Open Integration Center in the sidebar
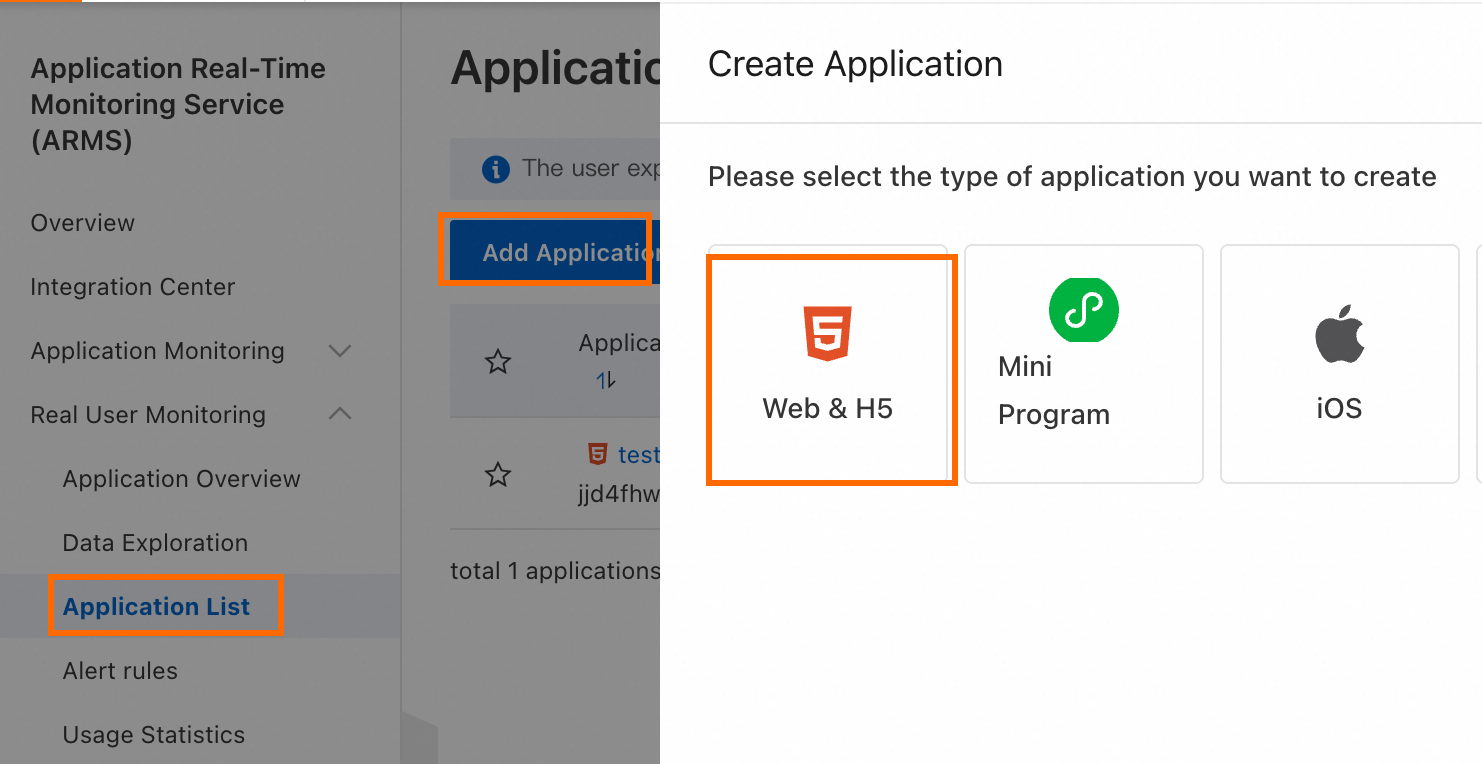Screen dimensions: 1482x764 click(132, 287)
